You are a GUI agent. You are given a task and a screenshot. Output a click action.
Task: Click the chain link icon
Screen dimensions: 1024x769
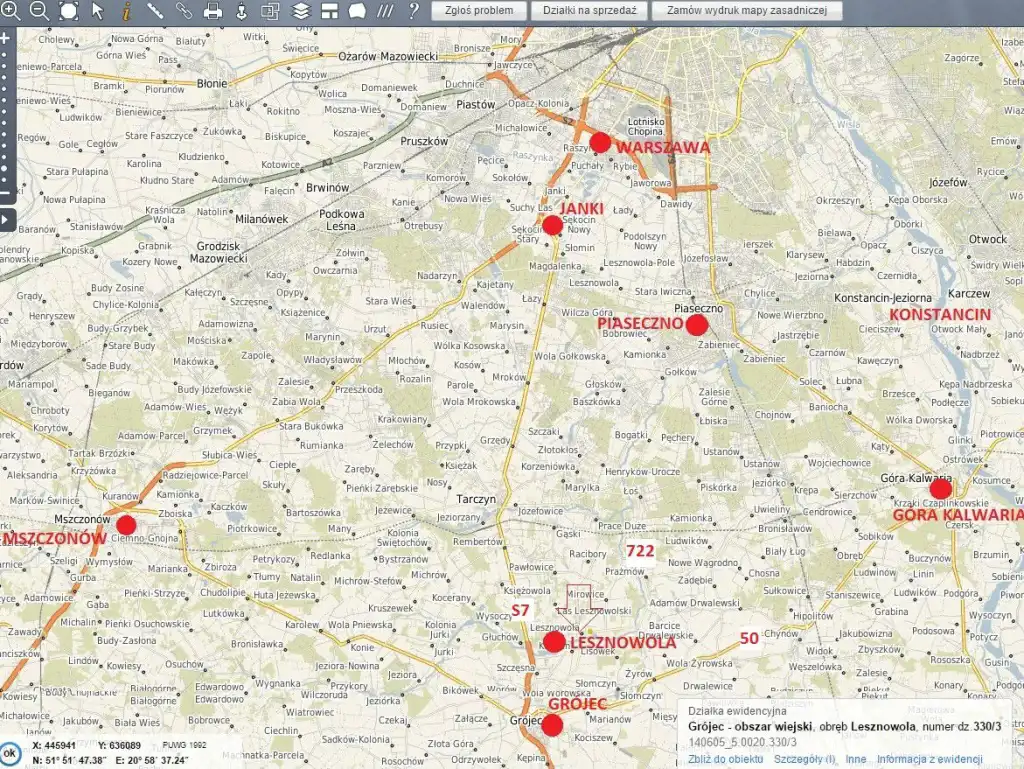184,11
